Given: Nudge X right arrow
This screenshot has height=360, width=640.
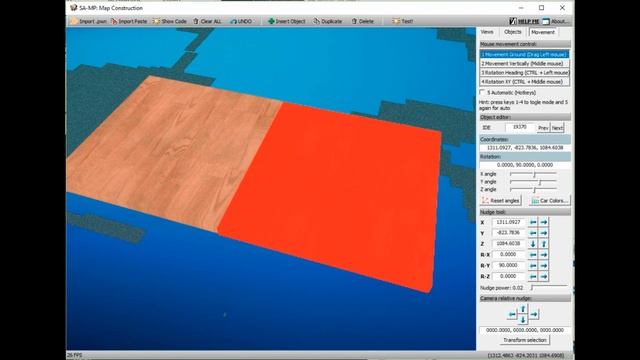Looking at the screenshot, I should [544, 222].
